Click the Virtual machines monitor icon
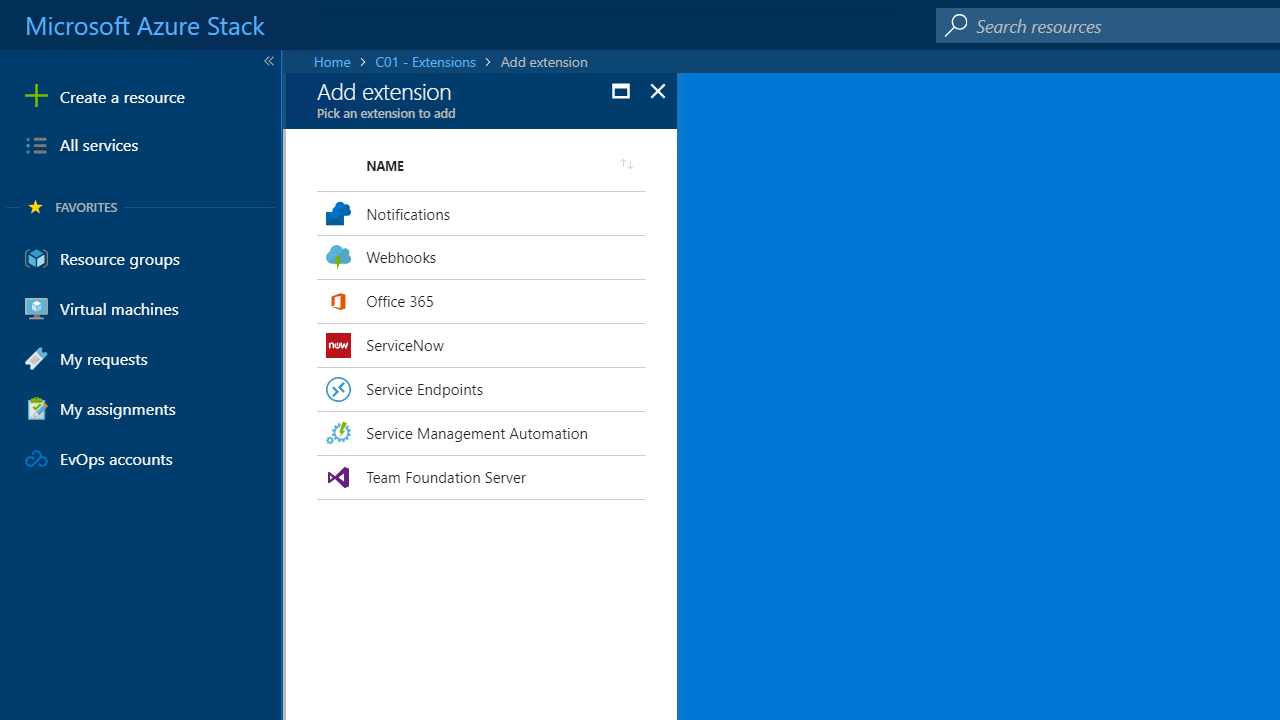 pos(37,309)
